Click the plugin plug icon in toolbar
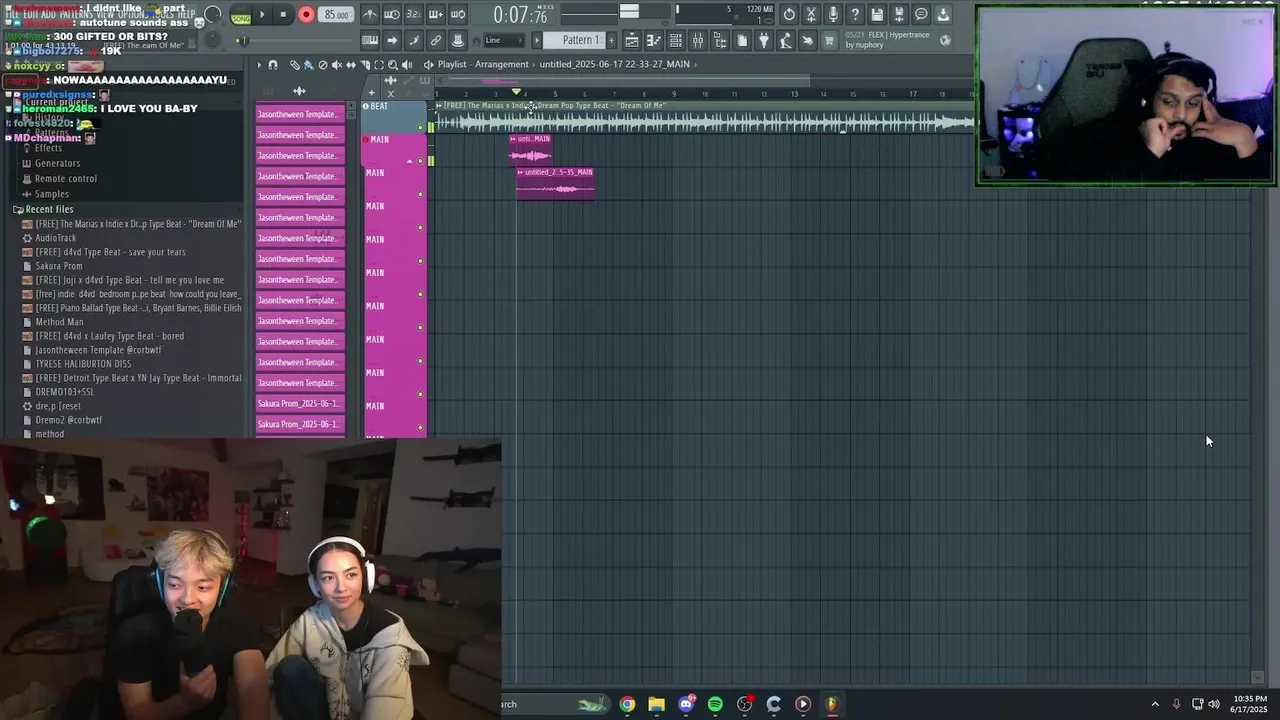Screen dimensions: 1280x720 pos(764,41)
